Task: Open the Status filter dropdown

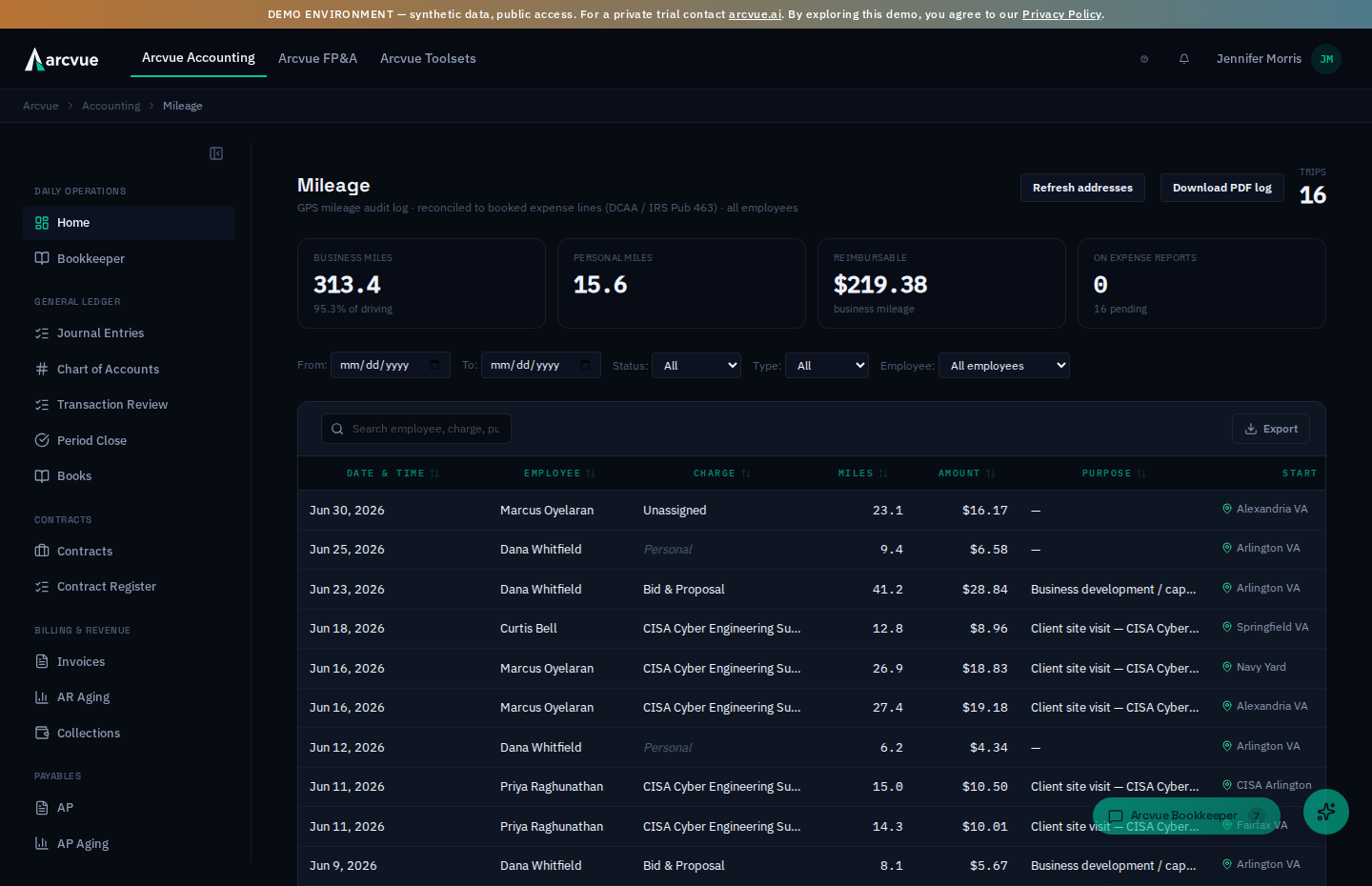Action: [x=696, y=366]
